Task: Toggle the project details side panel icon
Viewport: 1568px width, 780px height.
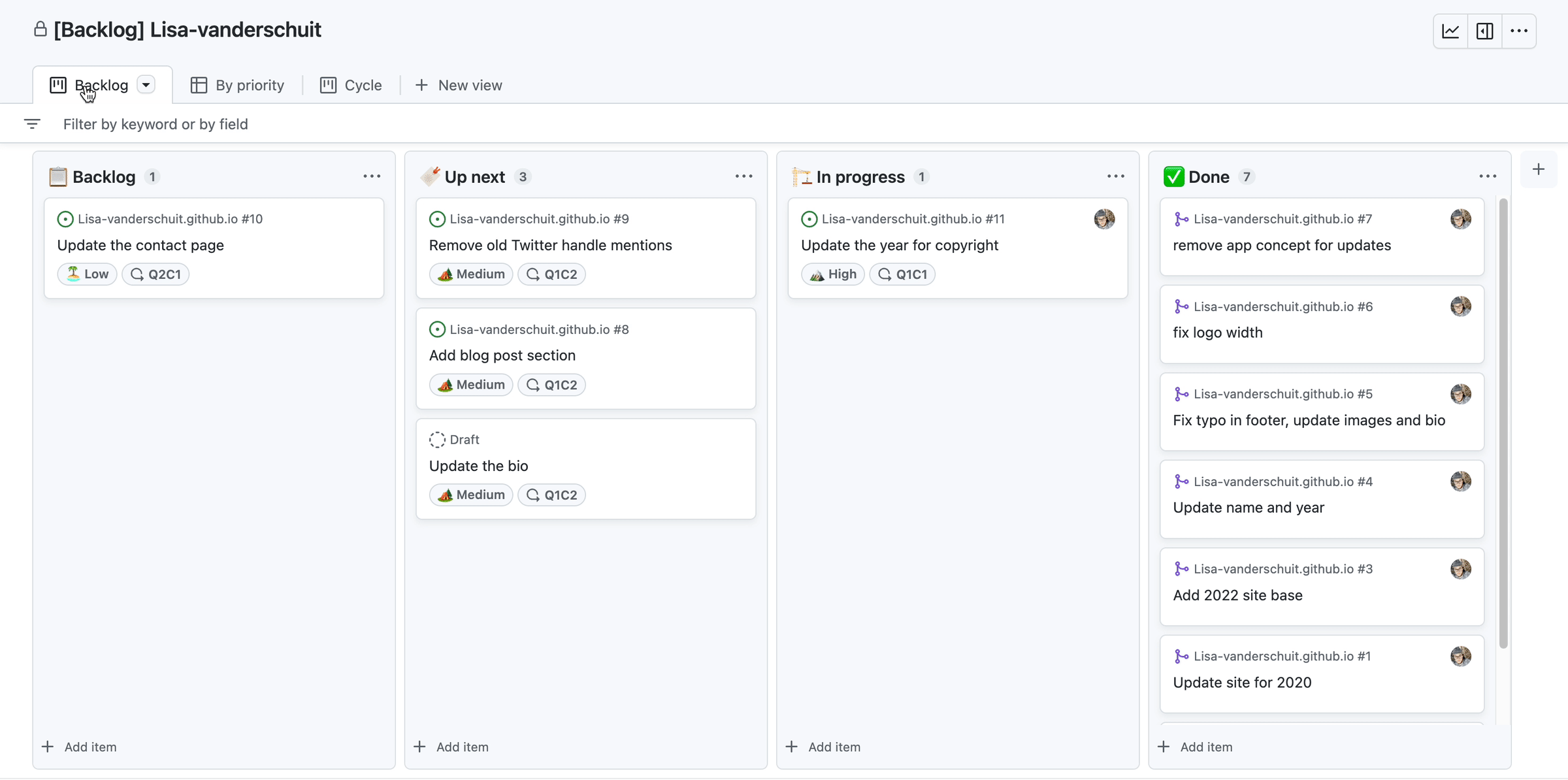Action: 1484,31
